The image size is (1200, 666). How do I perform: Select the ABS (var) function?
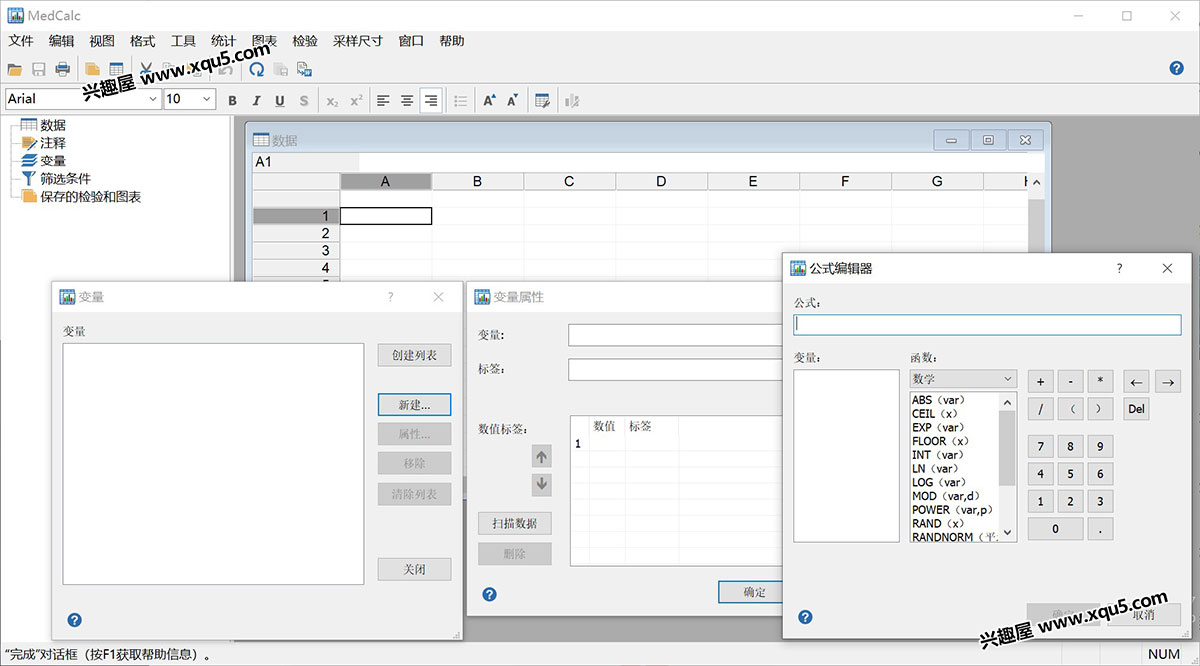[x=938, y=400]
